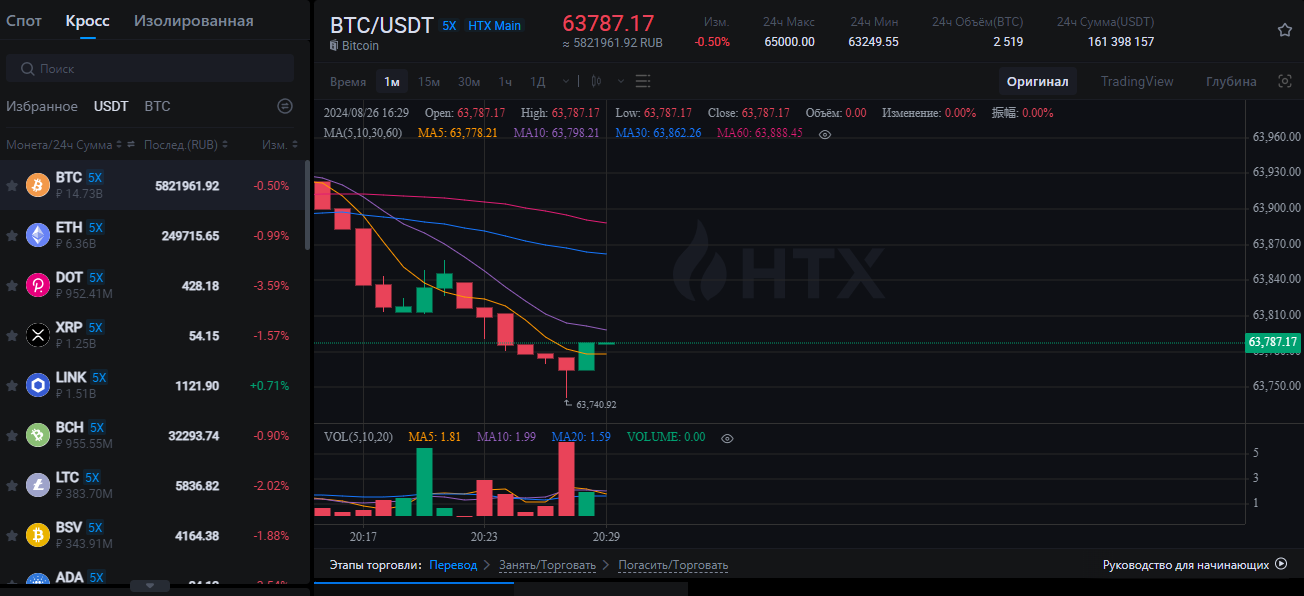Switch to the Изолированная margin tab
1304x596 pixels.
pyautogui.click(x=193, y=21)
